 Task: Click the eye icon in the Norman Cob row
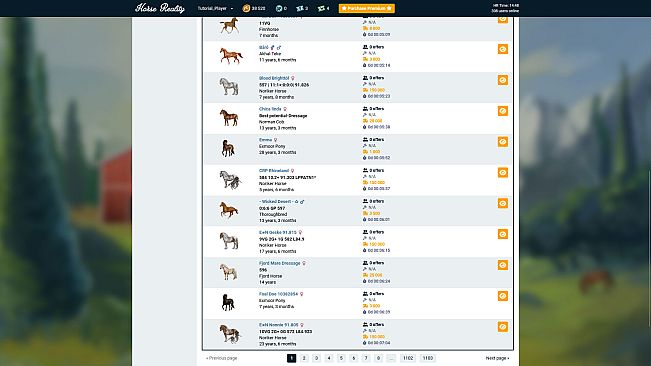pyautogui.click(x=503, y=111)
